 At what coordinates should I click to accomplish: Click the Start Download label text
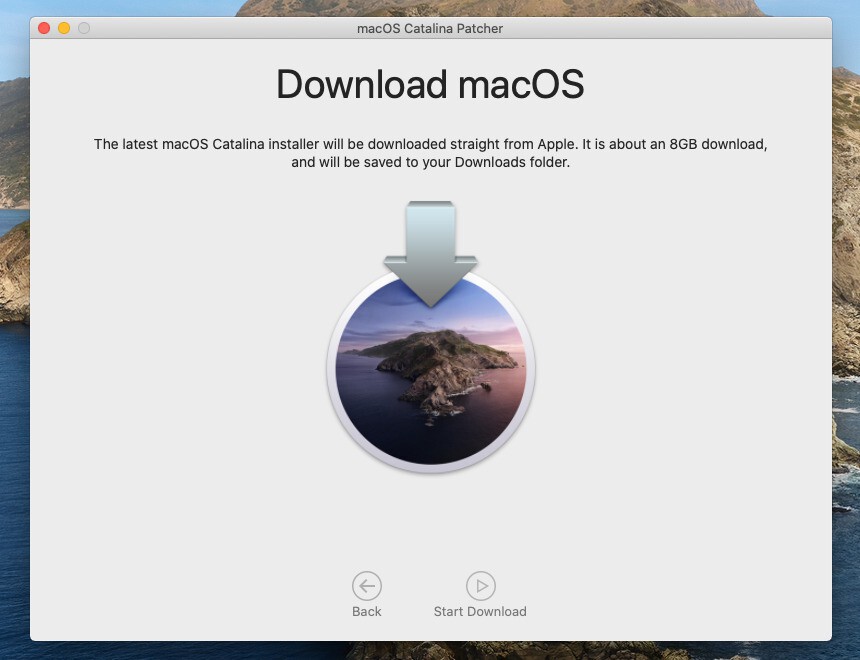(x=480, y=612)
